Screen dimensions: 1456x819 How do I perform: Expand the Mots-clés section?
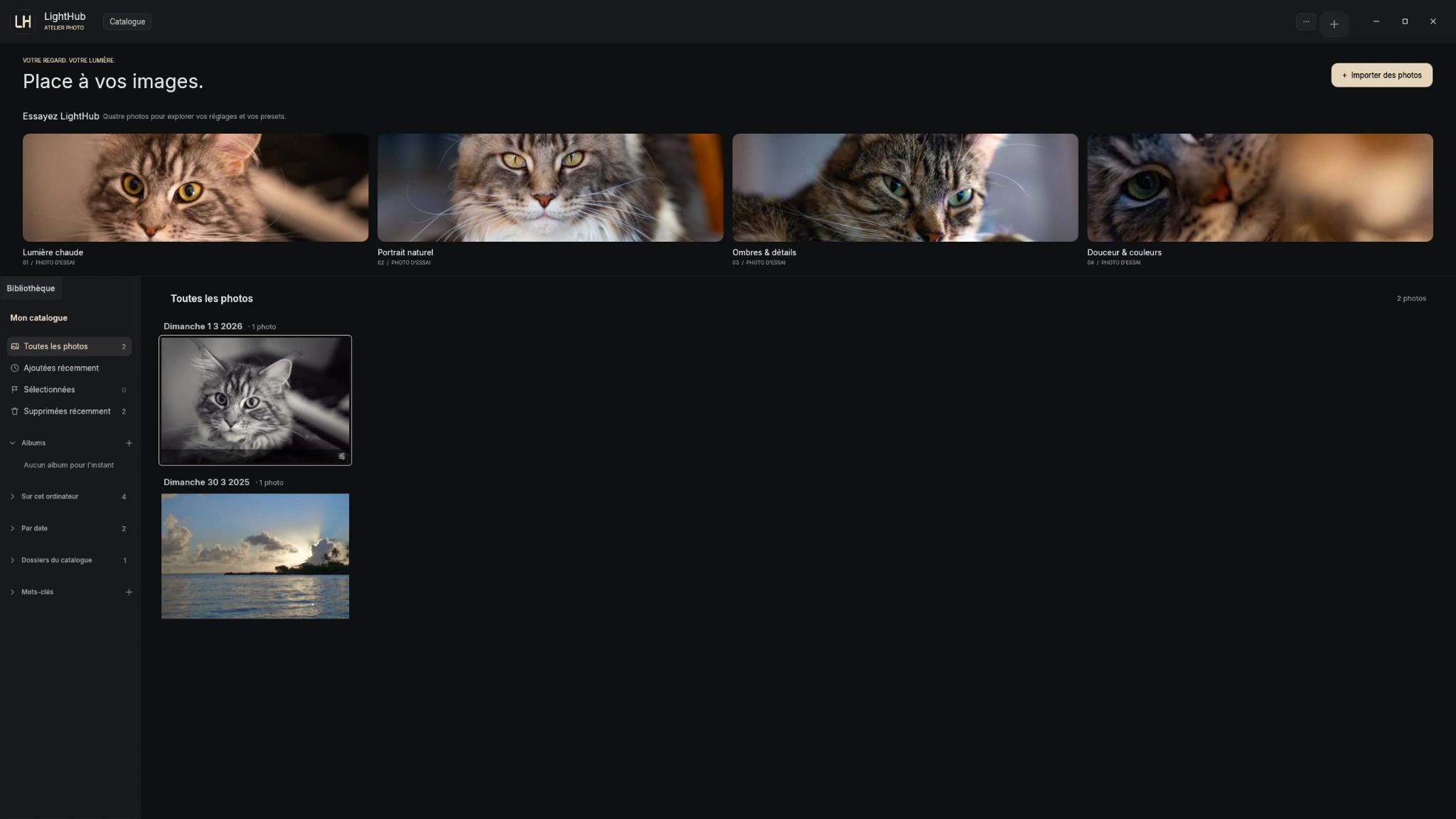[x=12, y=592]
